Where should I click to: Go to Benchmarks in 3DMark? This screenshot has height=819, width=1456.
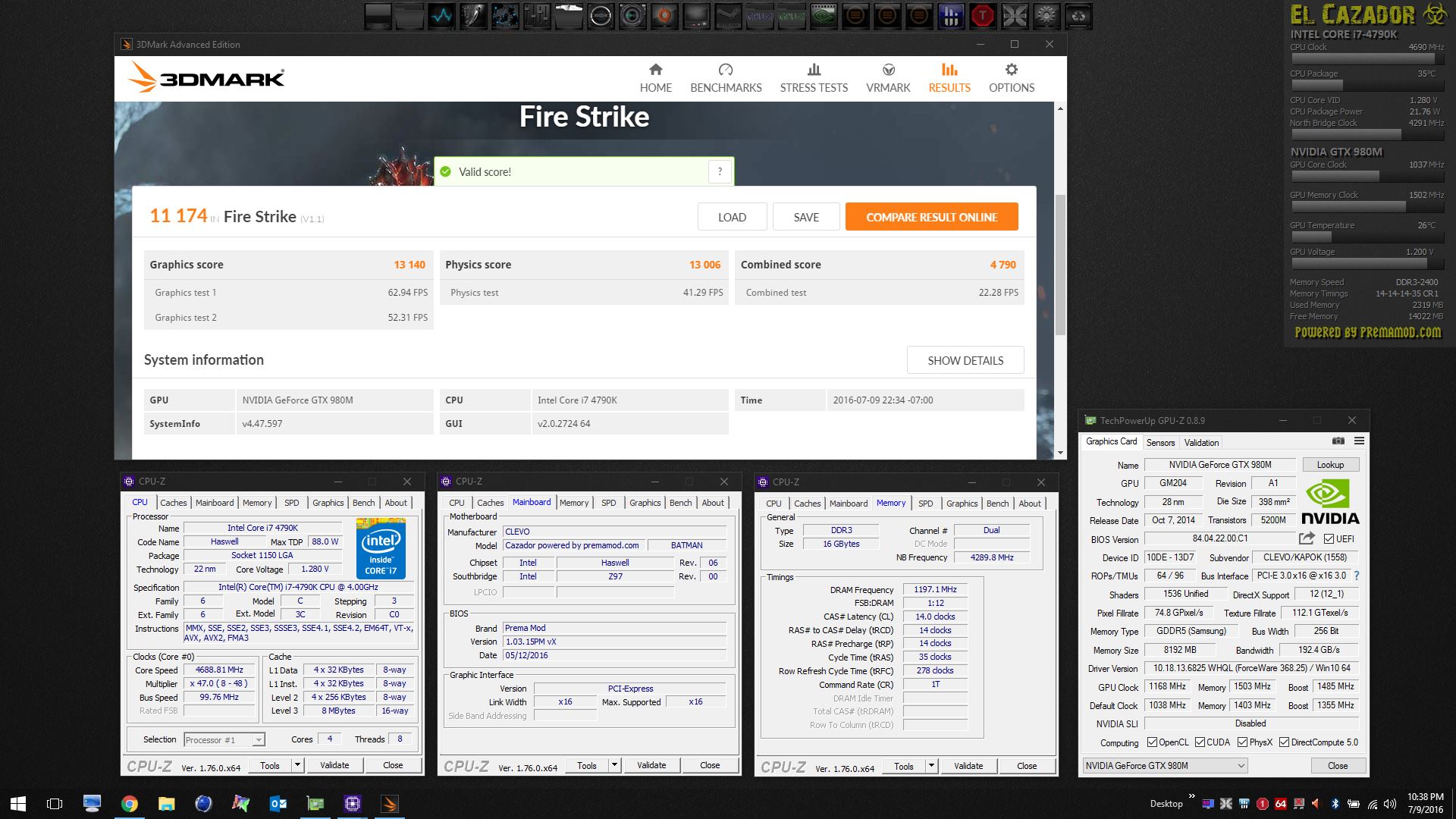tap(726, 78)
